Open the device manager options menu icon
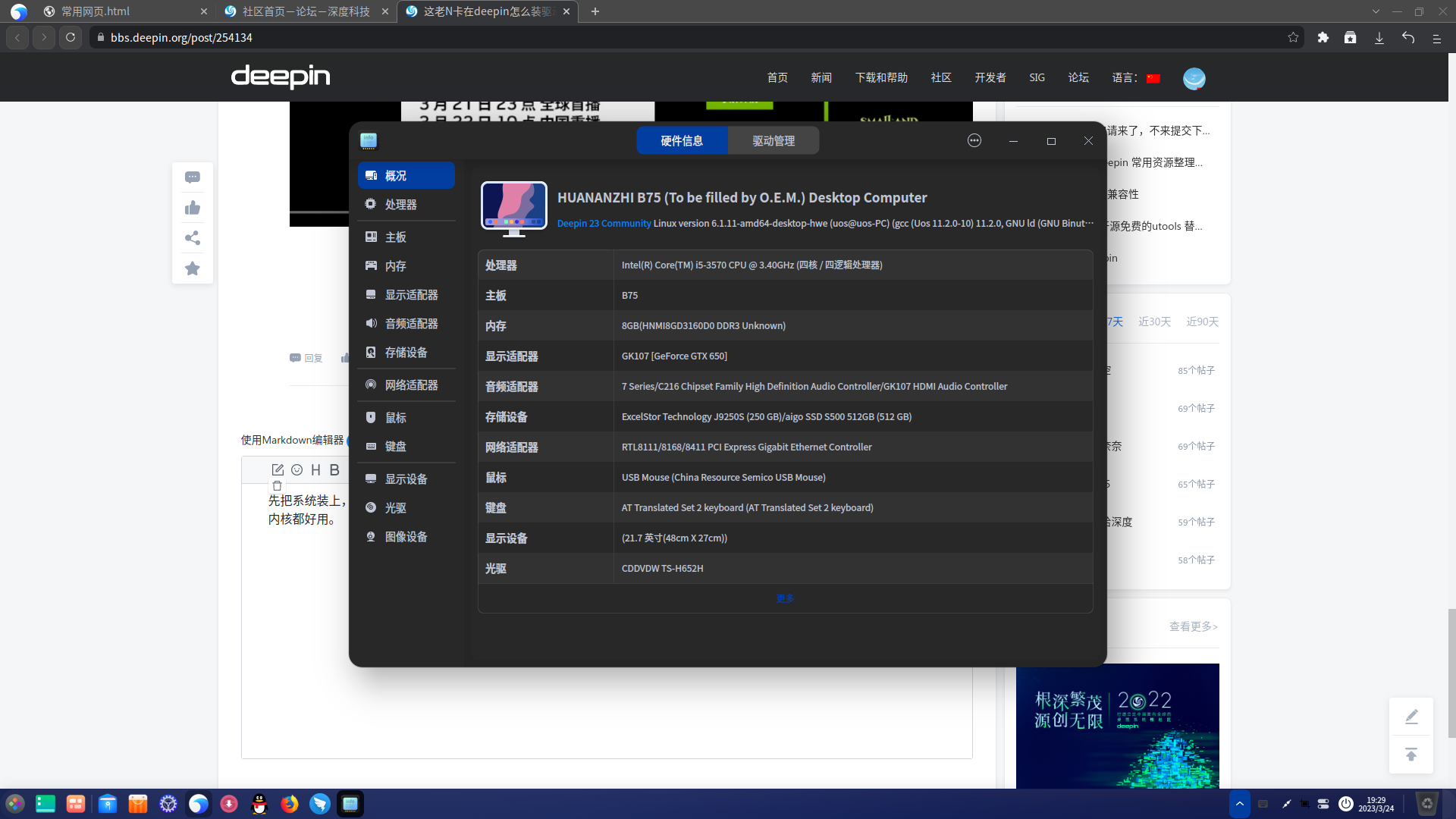This screenshot has height=819, width=1456. point(974,140)
